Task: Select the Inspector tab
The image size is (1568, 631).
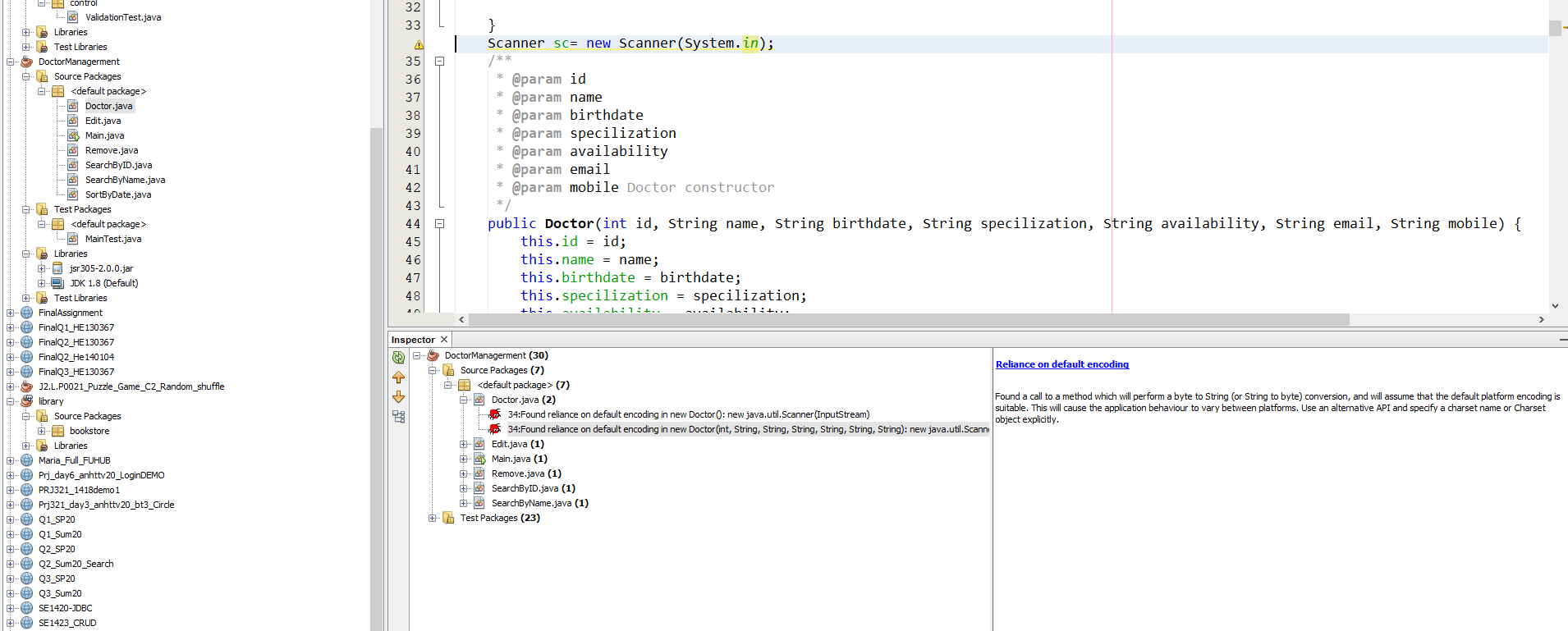Action: (413, 340)
